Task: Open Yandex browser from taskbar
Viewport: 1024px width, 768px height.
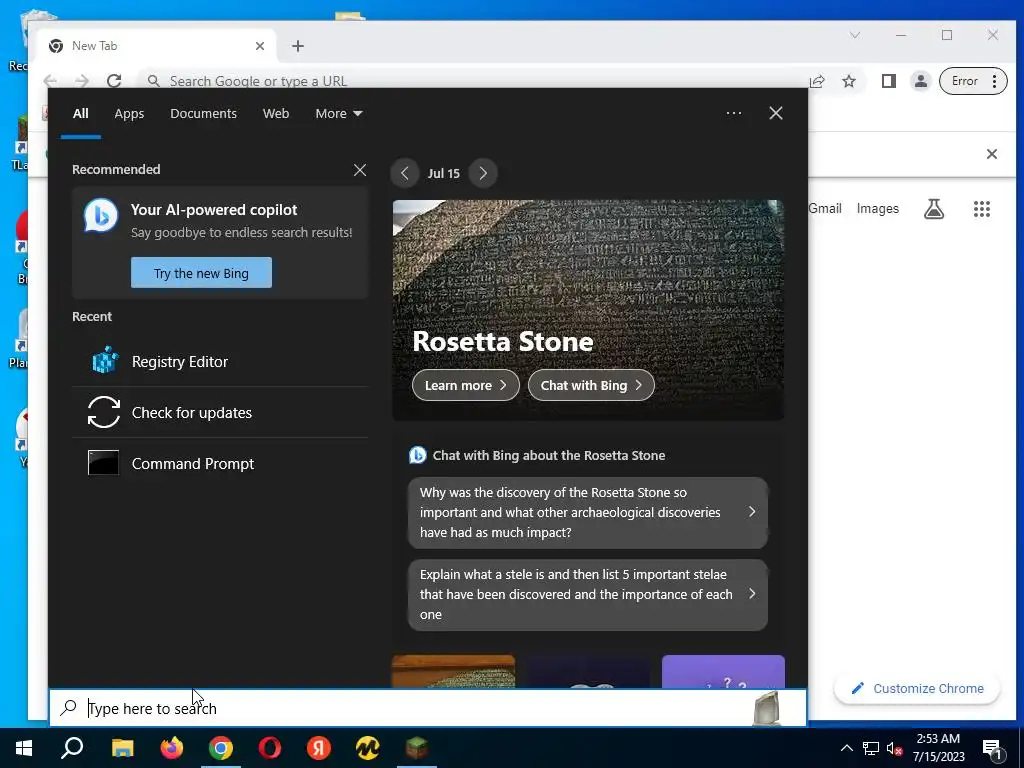Action: pyautogui.click(x=319, y=748)
